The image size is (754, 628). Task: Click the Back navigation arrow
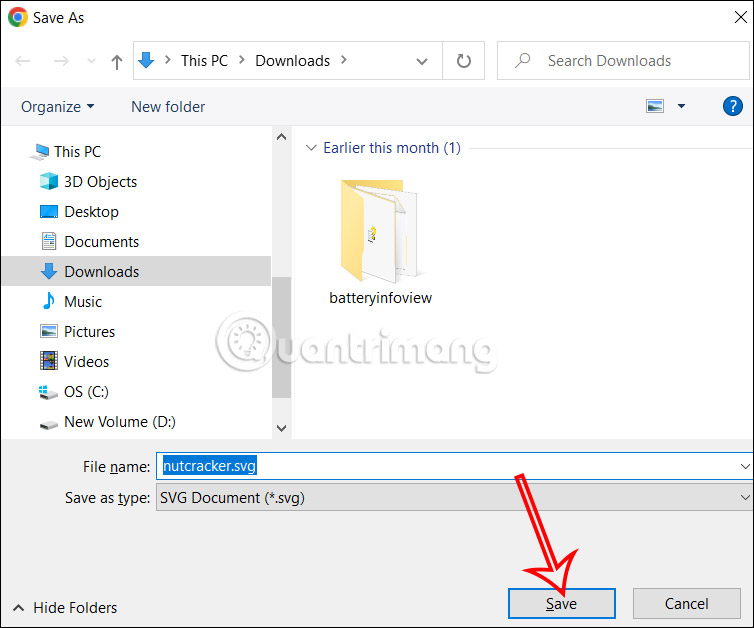tap(23, 61)
